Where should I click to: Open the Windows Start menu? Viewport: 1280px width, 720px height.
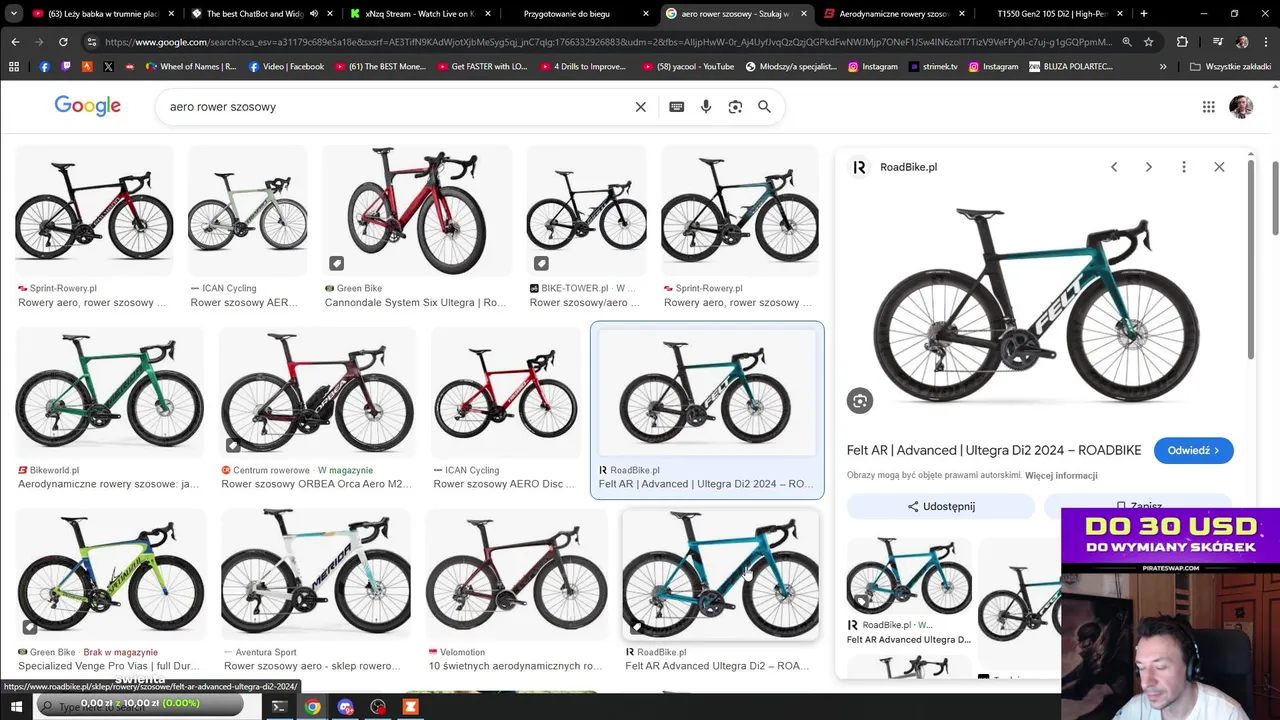click(16, 707)
